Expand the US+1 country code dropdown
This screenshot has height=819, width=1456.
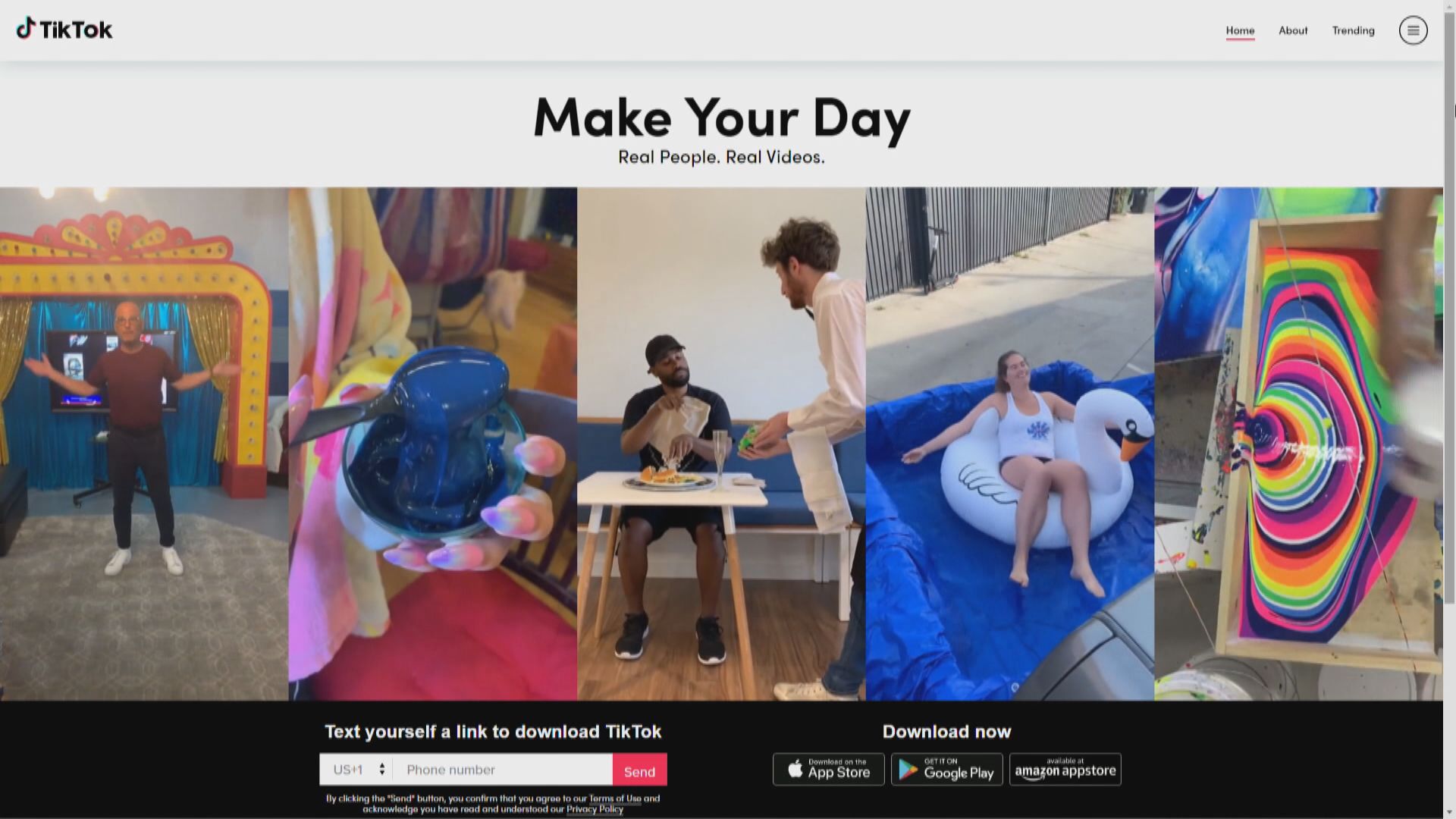coord(356,769)
